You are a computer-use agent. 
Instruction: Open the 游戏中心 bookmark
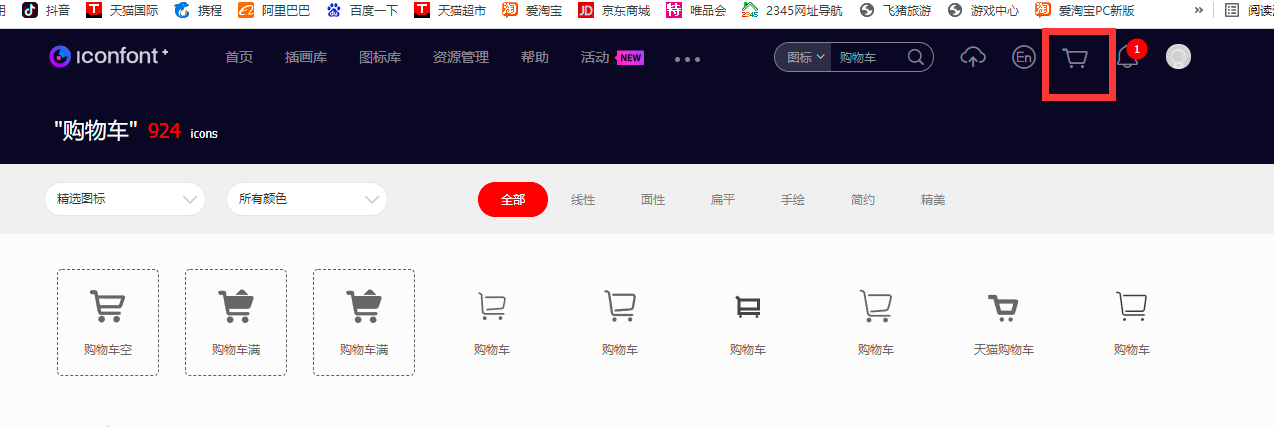[x=983, y=11]
